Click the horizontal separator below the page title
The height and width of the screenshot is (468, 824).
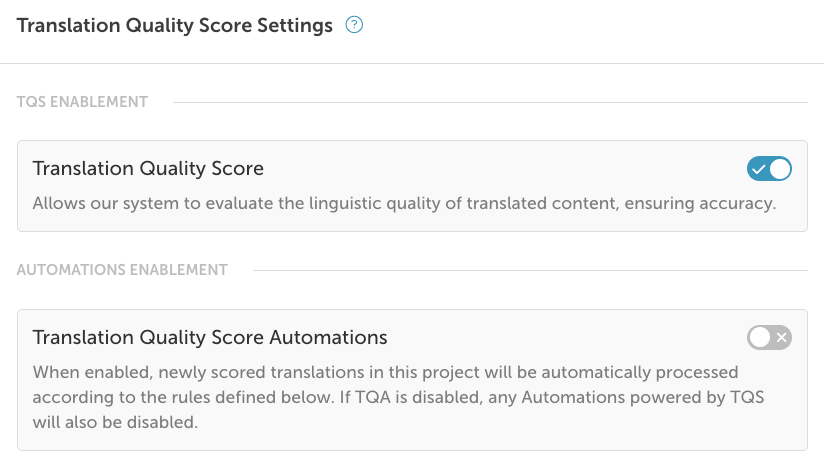click(412, 64)
